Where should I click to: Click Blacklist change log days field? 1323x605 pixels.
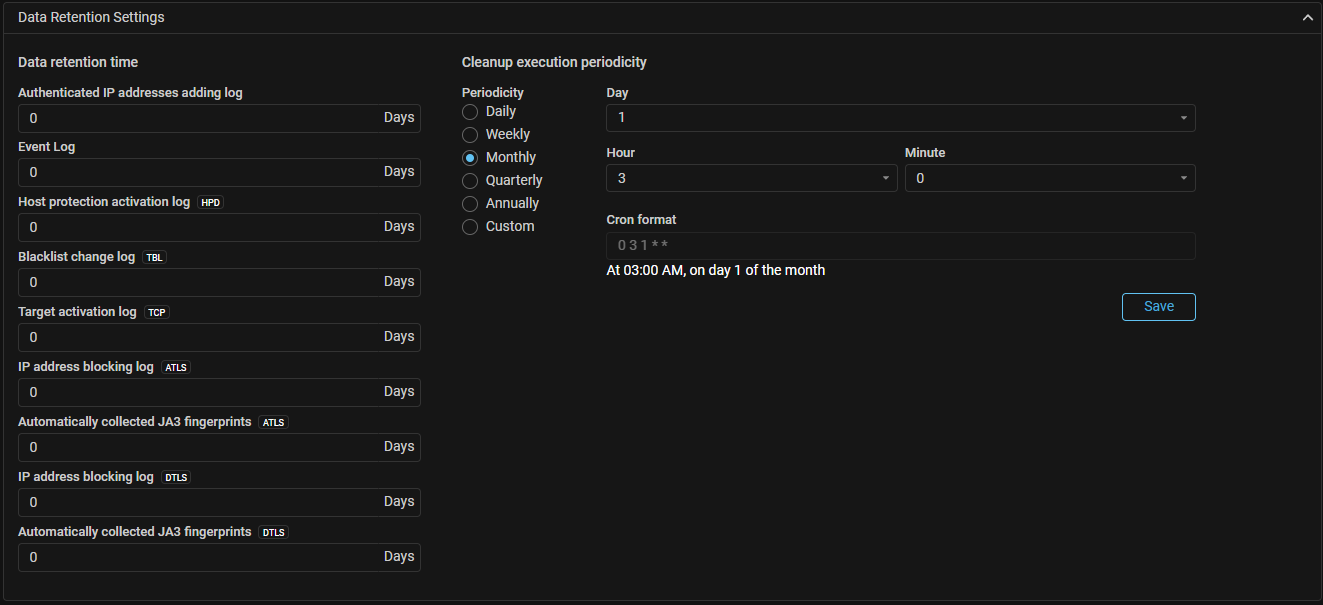point(200,283)
